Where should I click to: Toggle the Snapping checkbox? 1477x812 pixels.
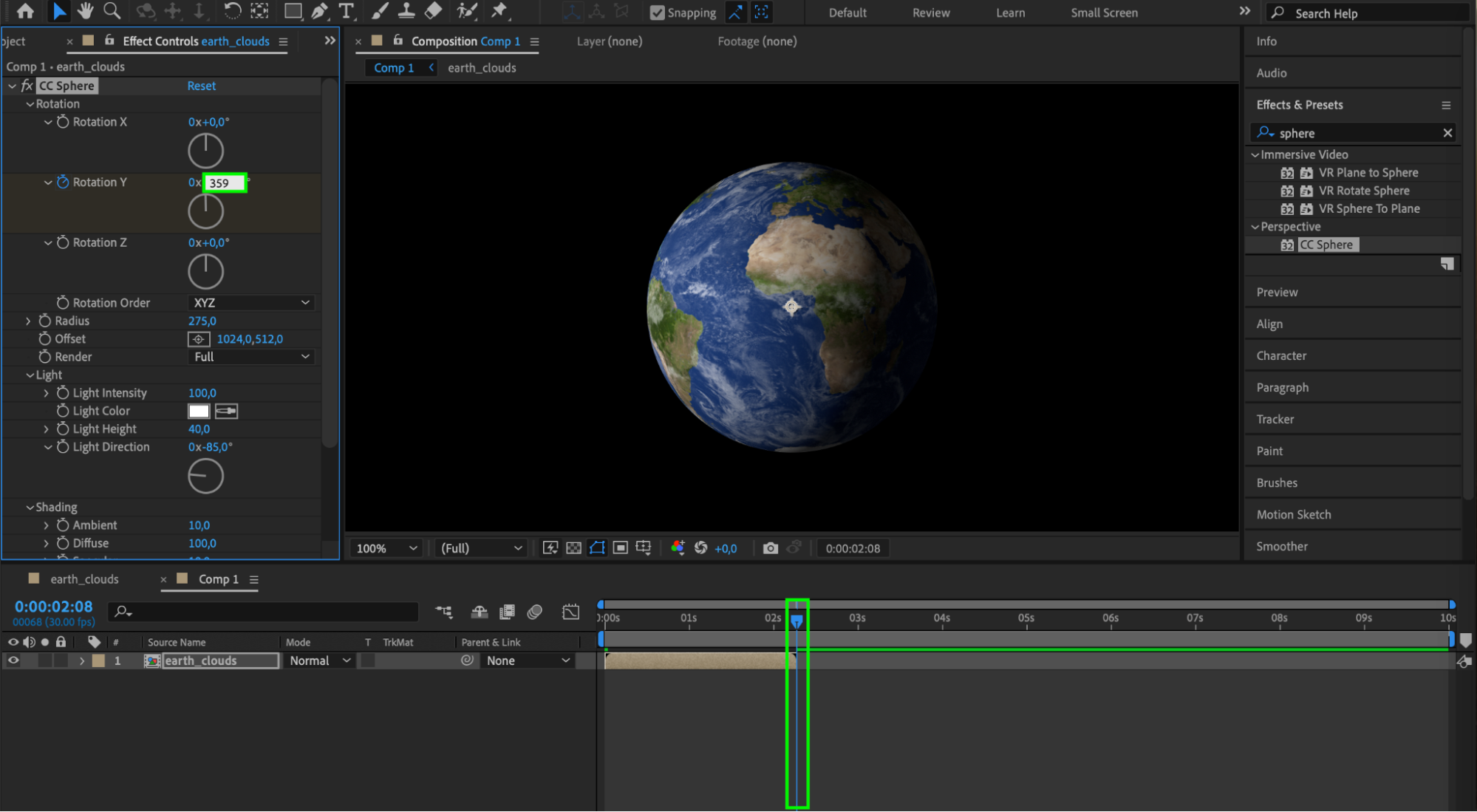point(657,13)
